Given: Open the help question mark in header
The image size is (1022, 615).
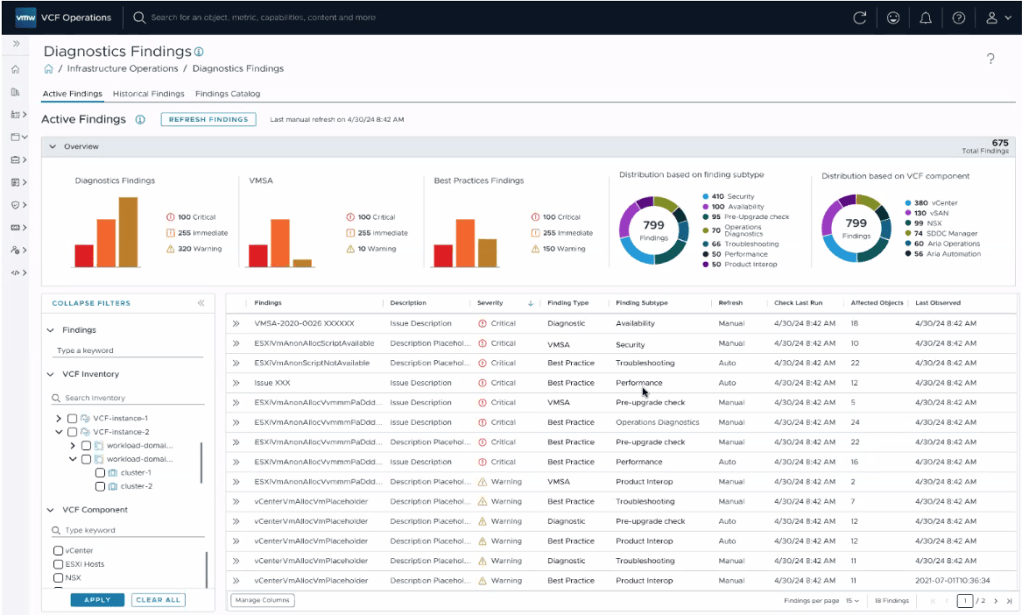Looking at the screenshot, I should pos(958,17).
